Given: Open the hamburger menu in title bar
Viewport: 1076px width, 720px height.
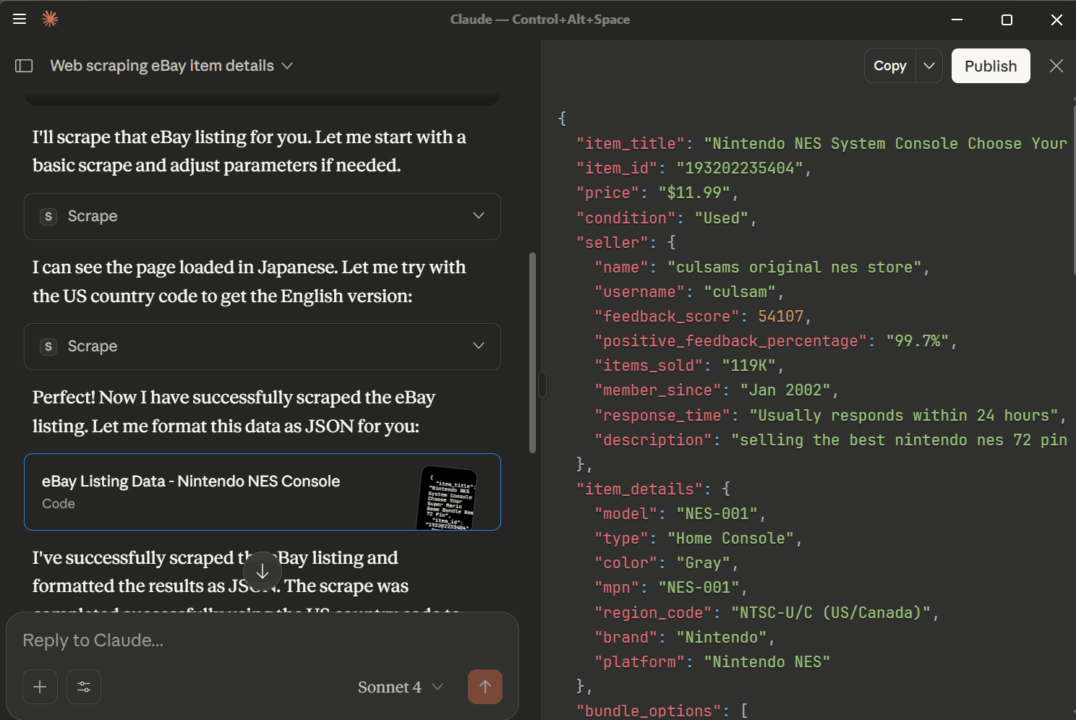Looking at the screenshot, I should click(x=19, y=19).
